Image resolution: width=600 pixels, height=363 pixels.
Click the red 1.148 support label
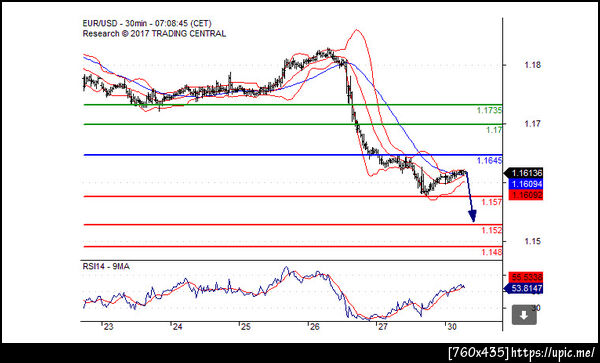point(492,252)
